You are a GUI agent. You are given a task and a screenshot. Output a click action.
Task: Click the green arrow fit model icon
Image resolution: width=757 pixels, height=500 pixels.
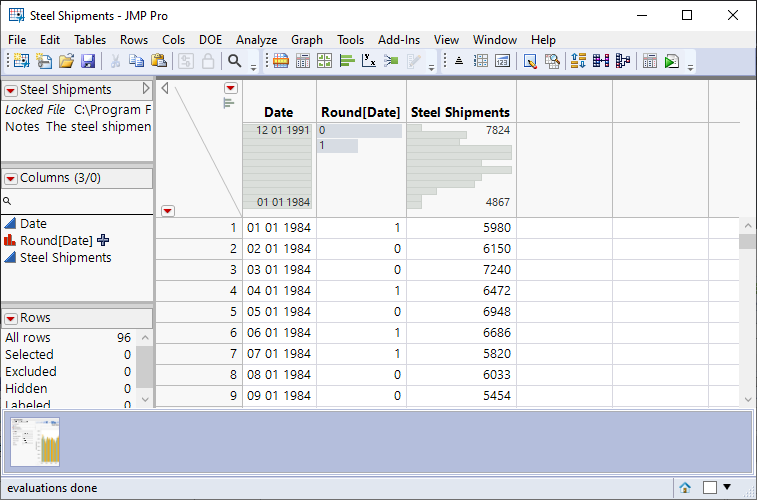(391, 61)
